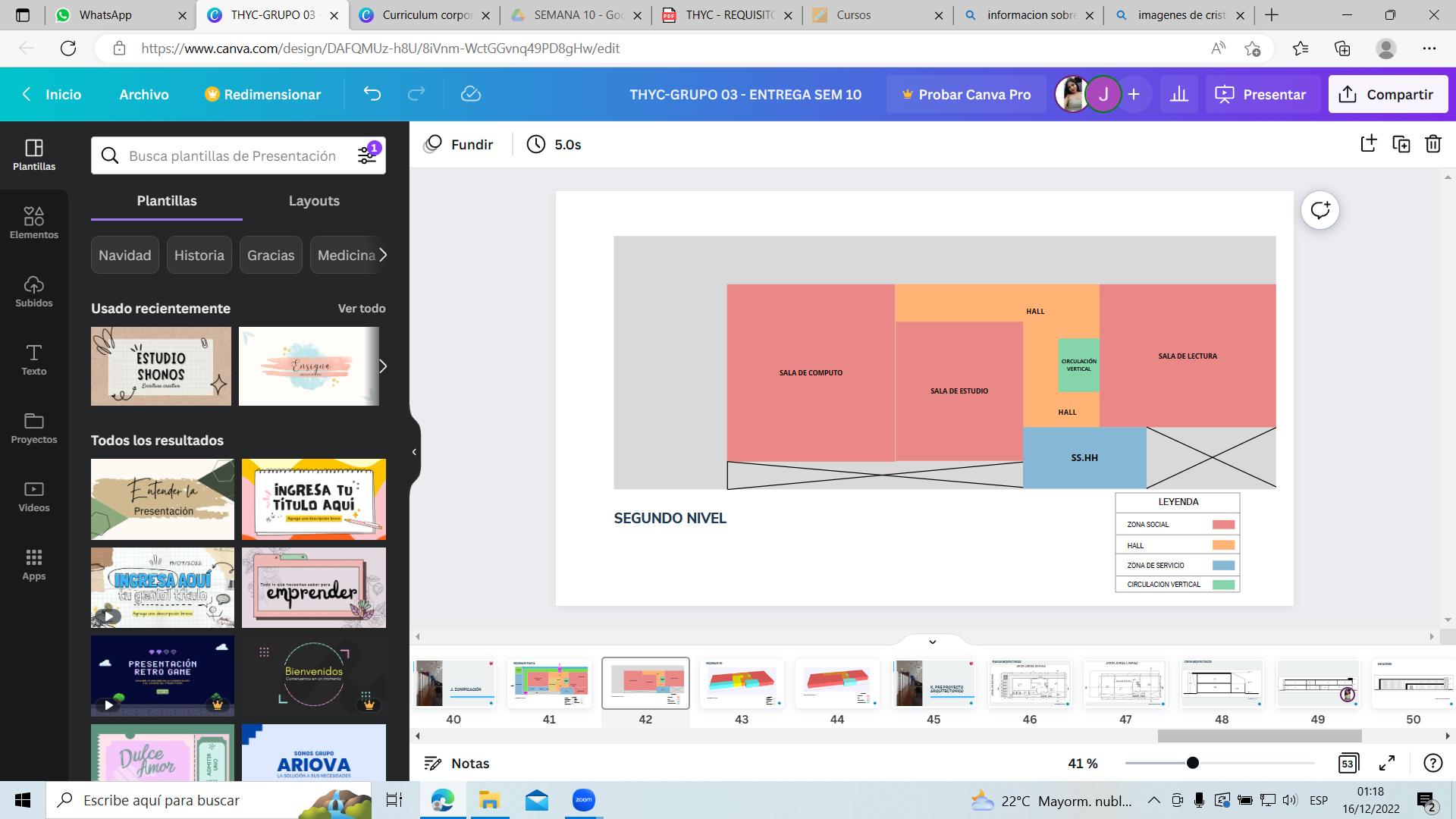Viewport: 1456px width, 819px height.
Task: Collapse the side panel with the arrow handle
Action: [x=414, y=452]
